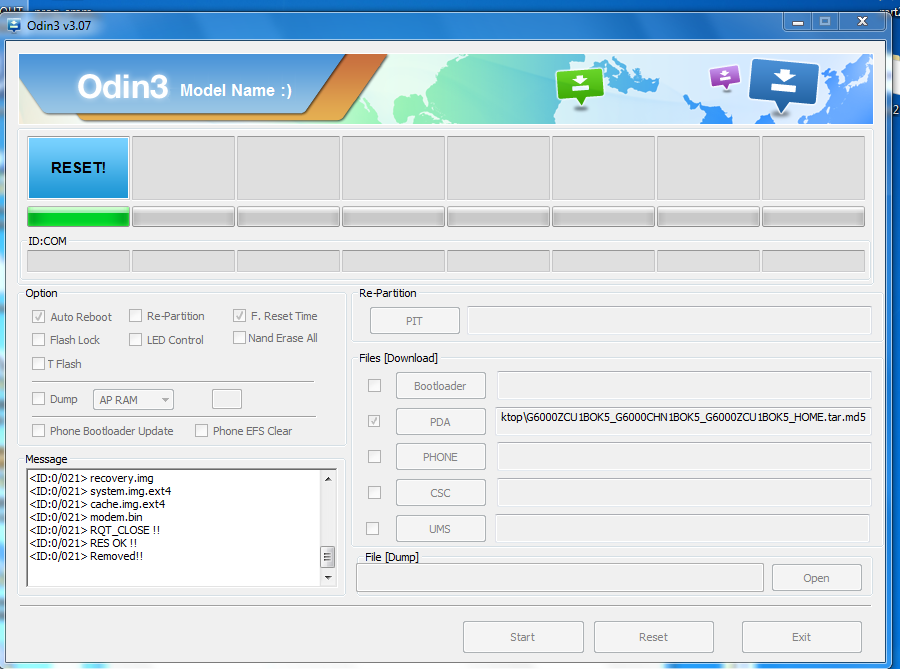Maximize the Odin3 window
Viewport: 900px width, 669px height.
[825, 22]
